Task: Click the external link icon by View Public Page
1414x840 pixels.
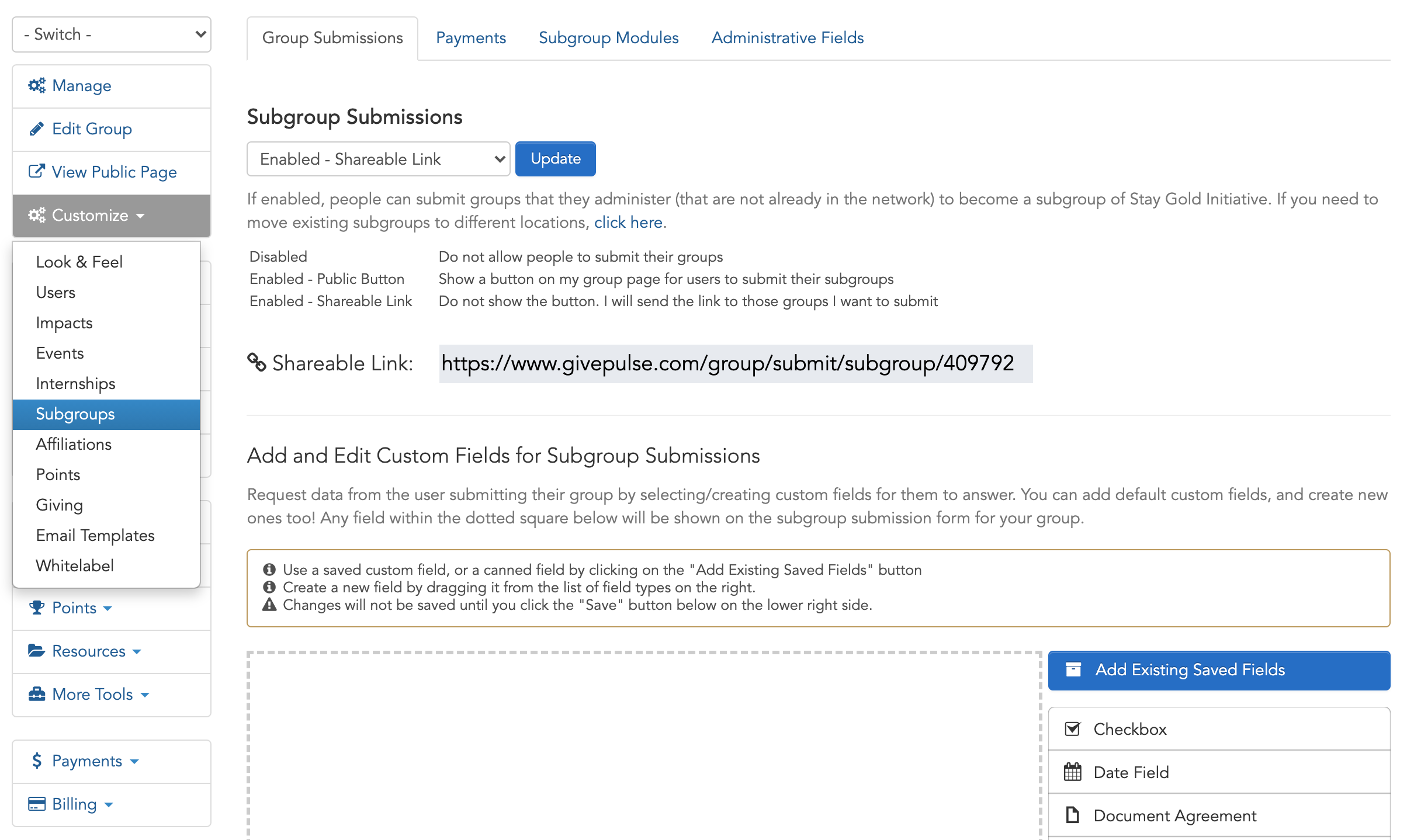Action: 36,171
